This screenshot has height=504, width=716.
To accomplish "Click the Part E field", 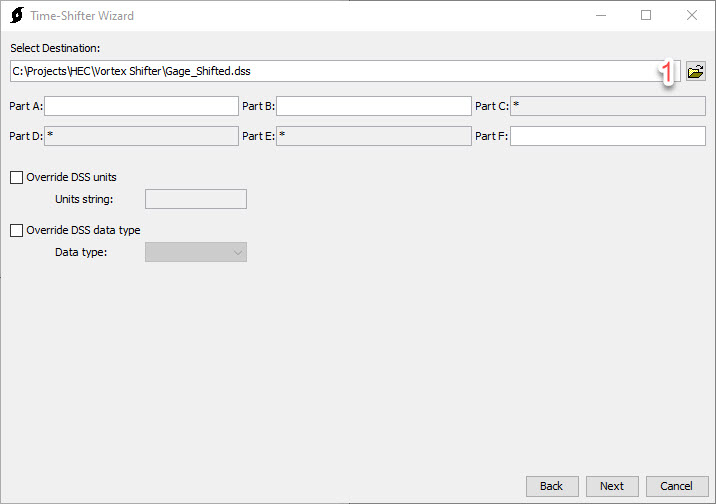I will (x=374, y=136).
